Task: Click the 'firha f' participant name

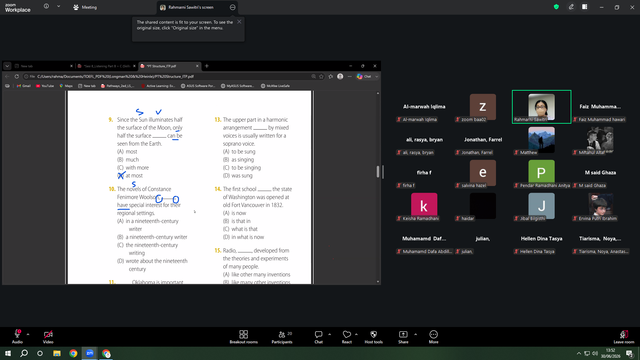Action: pyautogui.click(x=424, y=173)
